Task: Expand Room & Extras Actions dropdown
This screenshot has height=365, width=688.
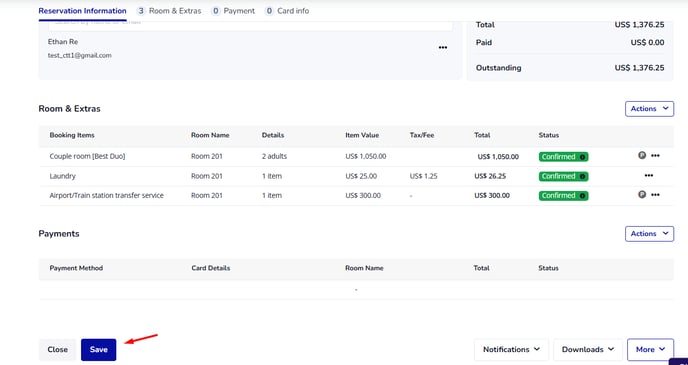Action: click(649, 109)
